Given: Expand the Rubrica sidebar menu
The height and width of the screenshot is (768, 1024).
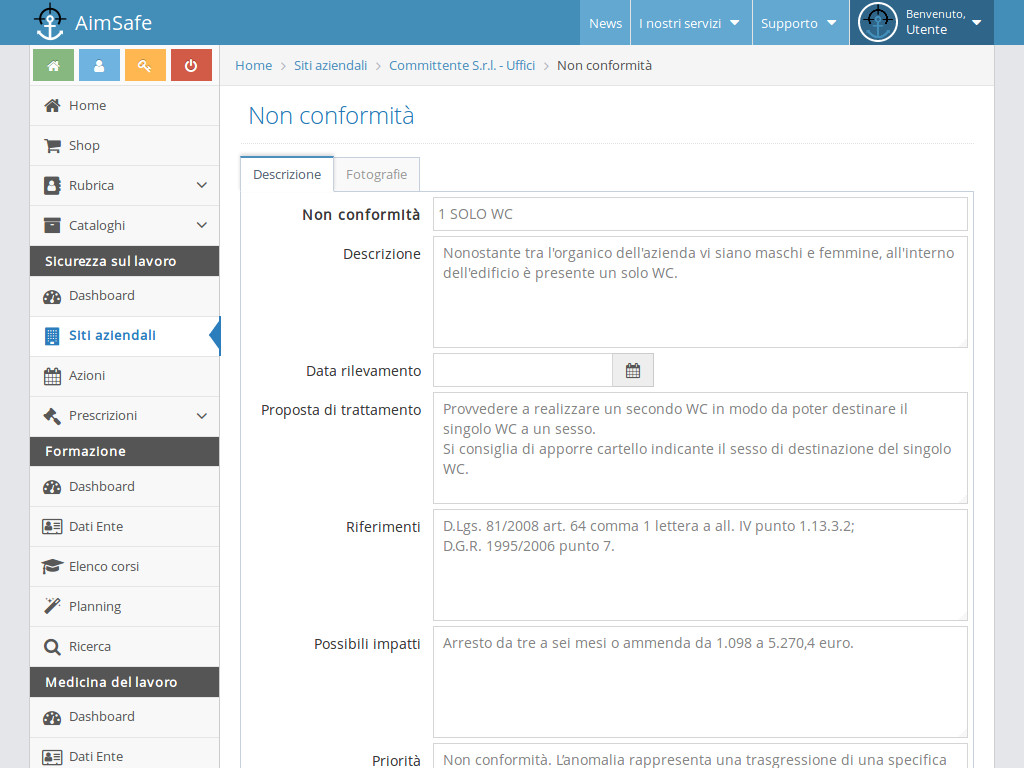Looking at the screenshot, I should [124, 186].
